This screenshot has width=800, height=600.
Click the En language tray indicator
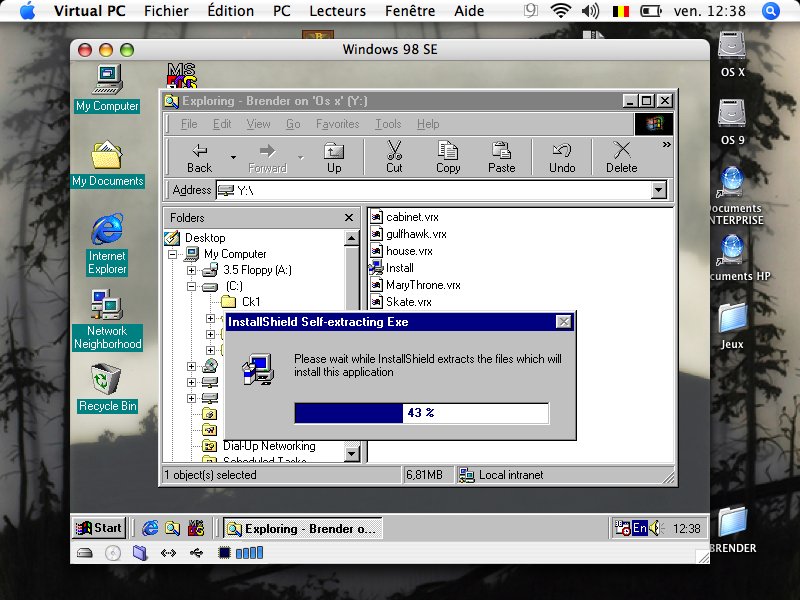(639, 529)
